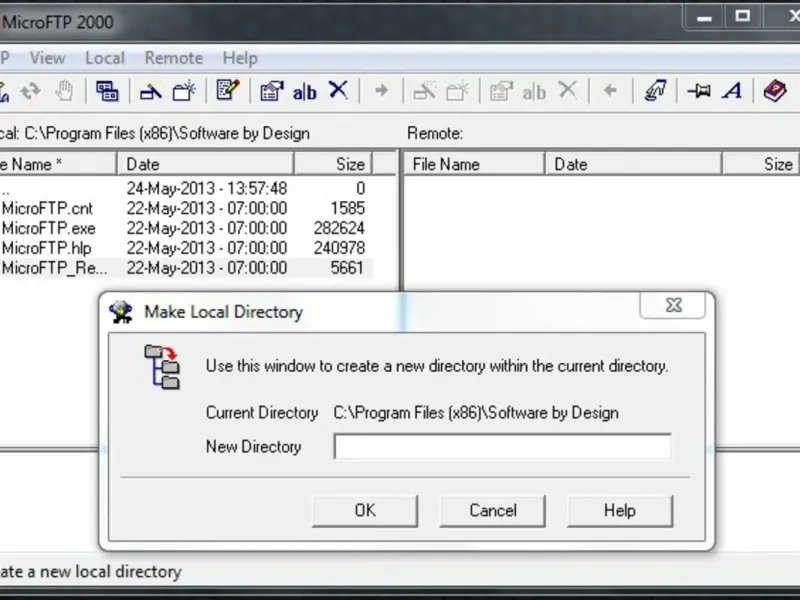The width and height of the screenshot is (800, 600).
Task: Click the right arrow upload icon
Action: tap(381, 91)
